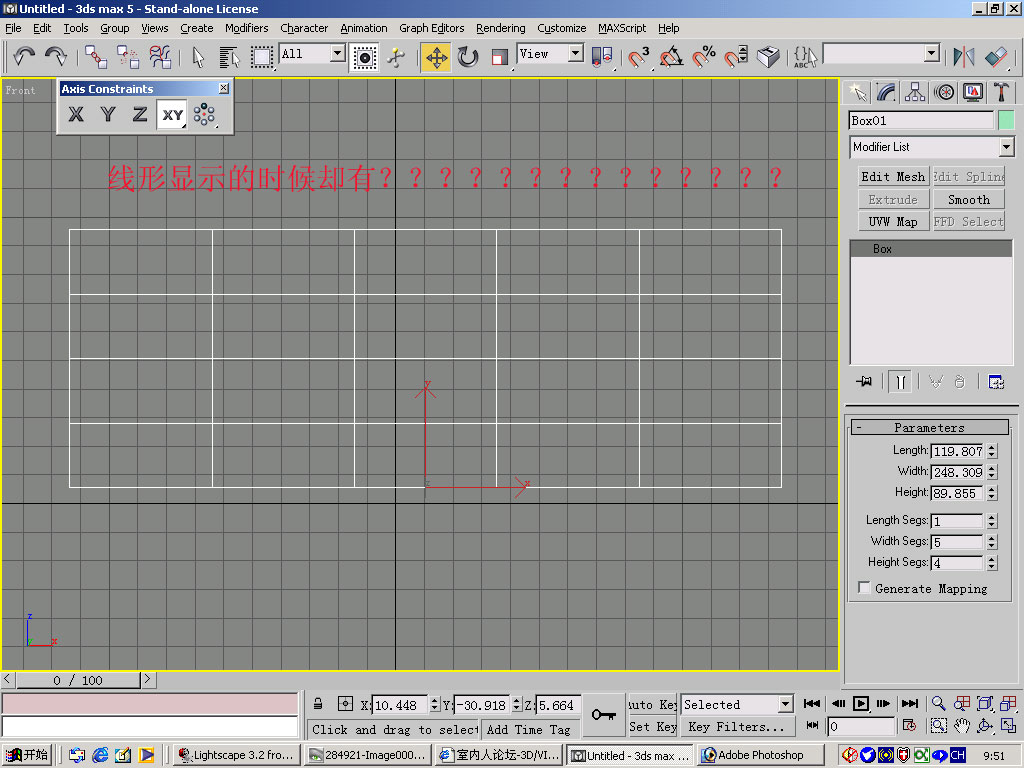The image size is (1024, 768).
Task: Open the Utilities hammer panel
Action: 1000,92
